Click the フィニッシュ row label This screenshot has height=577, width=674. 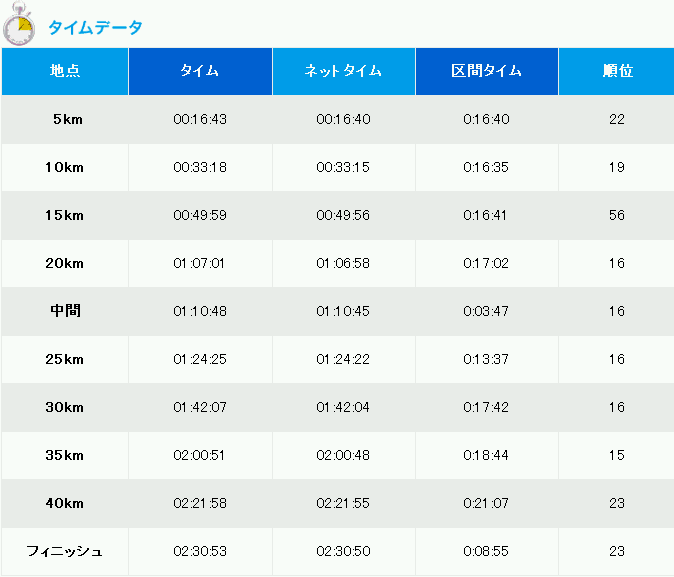64,551
